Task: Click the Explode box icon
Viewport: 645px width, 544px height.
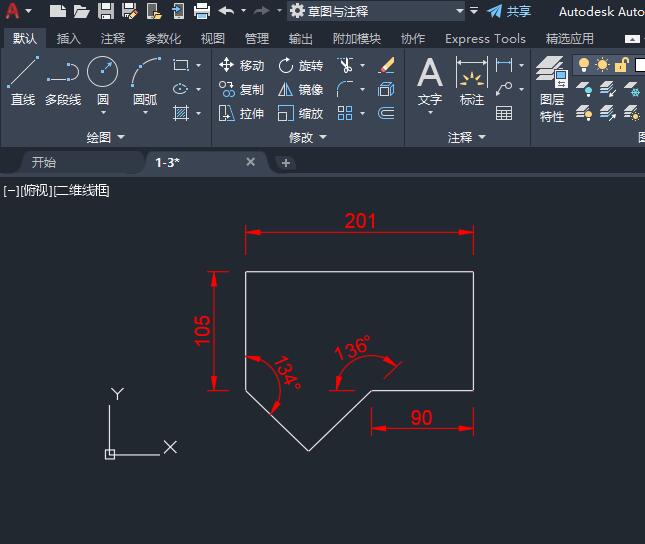Action: point(386,89)
